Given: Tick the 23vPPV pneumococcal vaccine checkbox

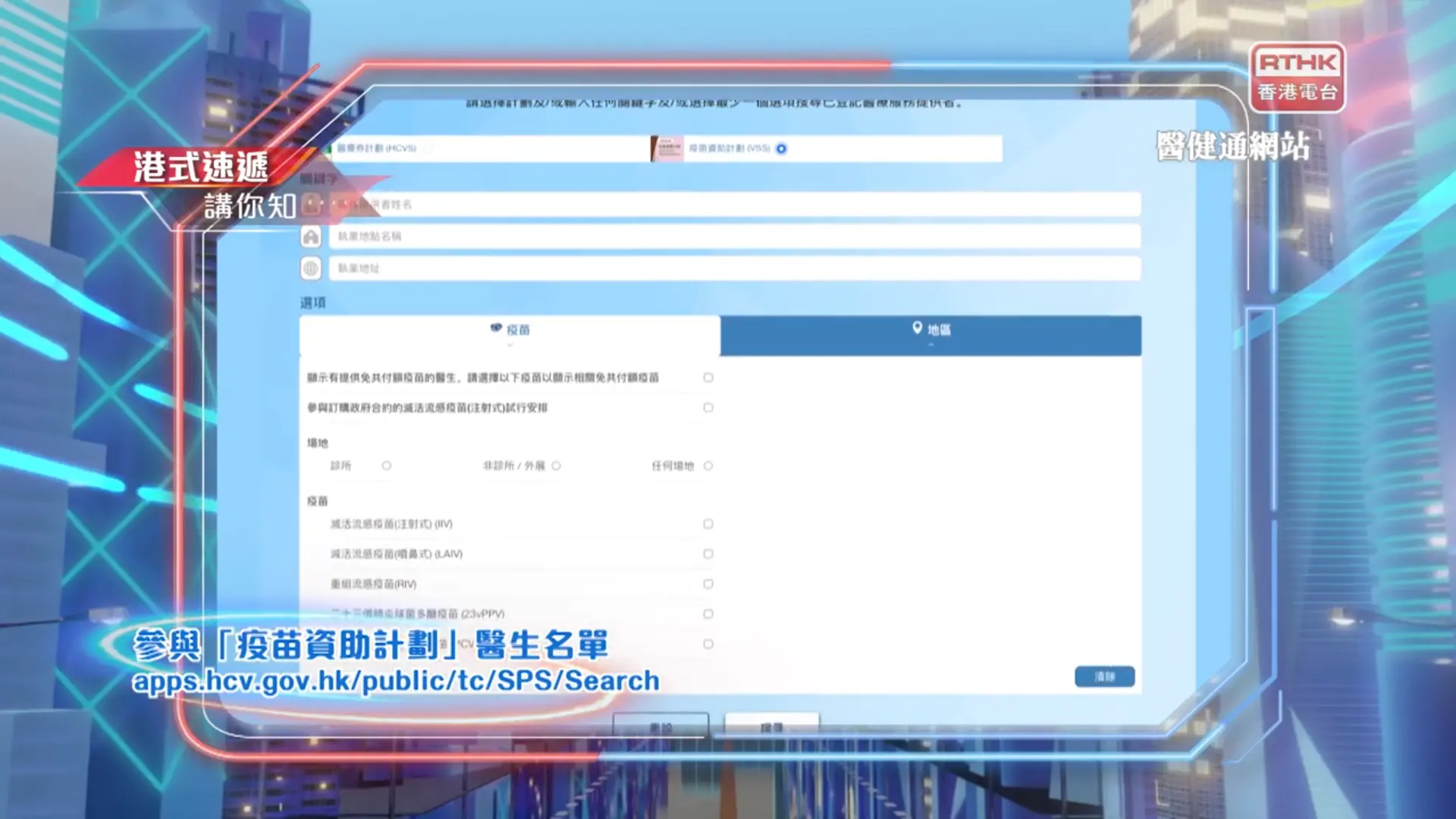Looking at the screenshot, I should pos(708,614).
